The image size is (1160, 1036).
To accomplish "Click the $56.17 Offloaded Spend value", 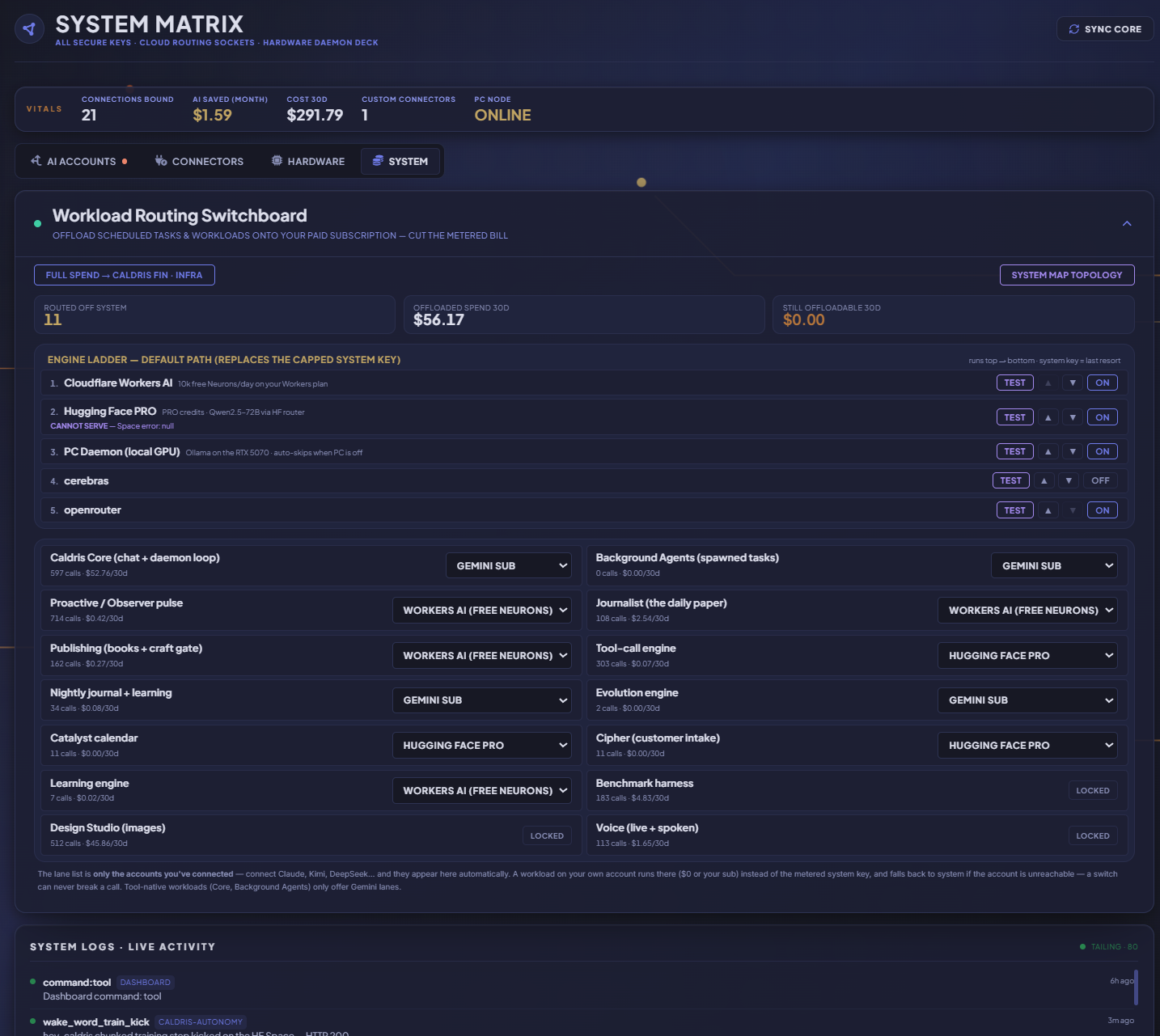I will 438,319.
